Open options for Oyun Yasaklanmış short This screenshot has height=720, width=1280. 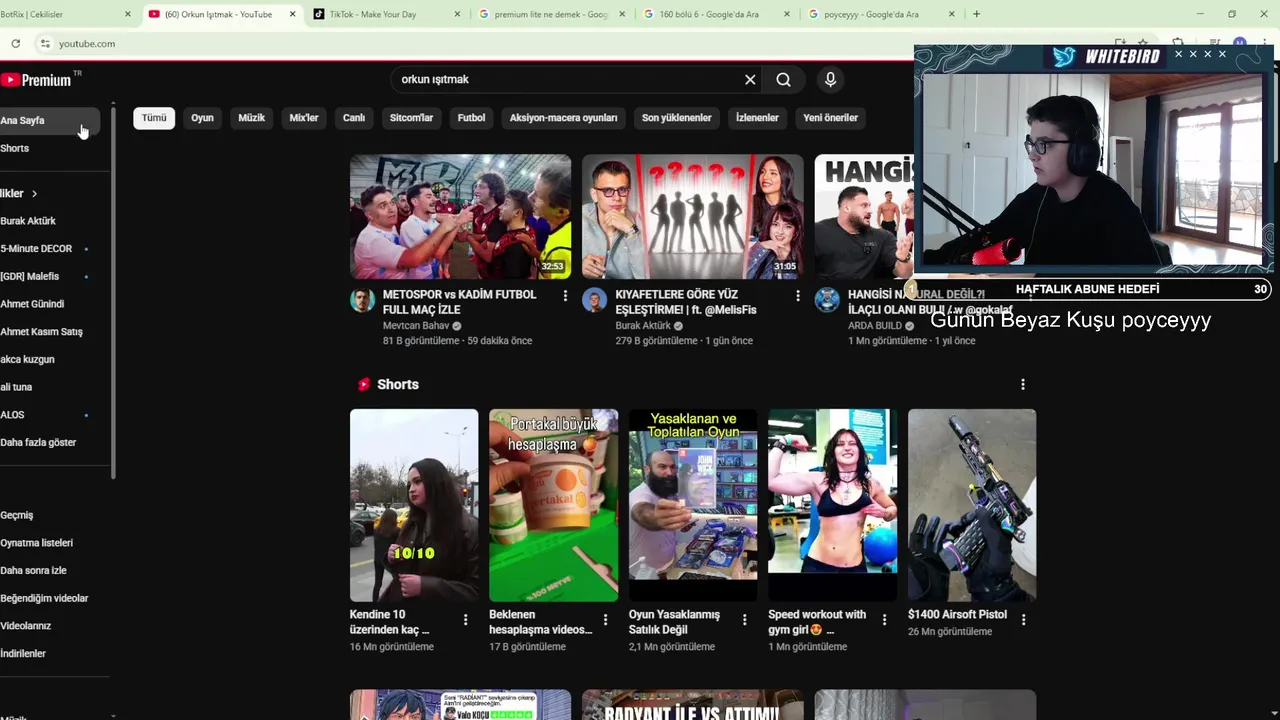pos(744,620)
